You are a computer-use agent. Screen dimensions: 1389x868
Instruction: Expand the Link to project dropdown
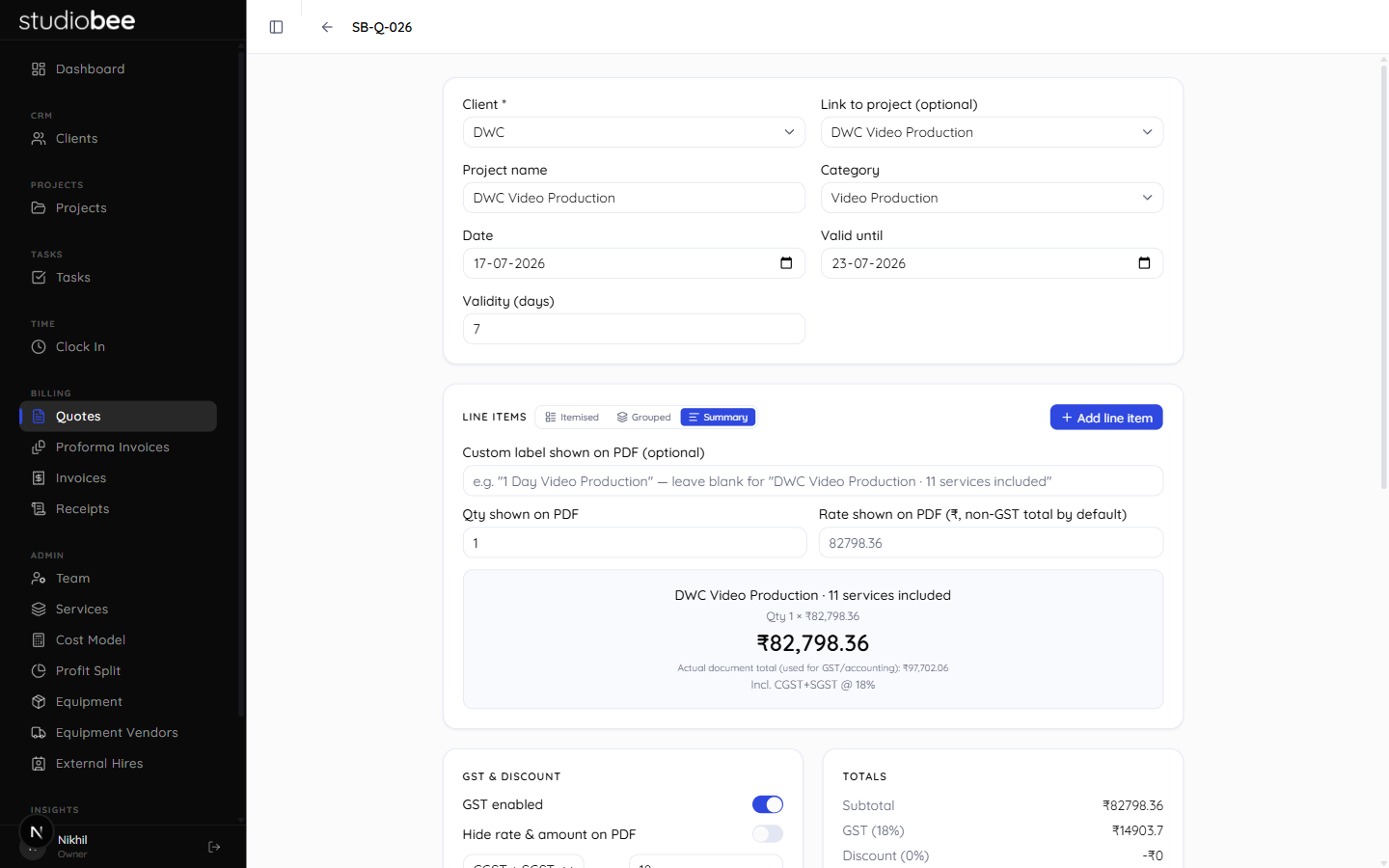point(992,132)
